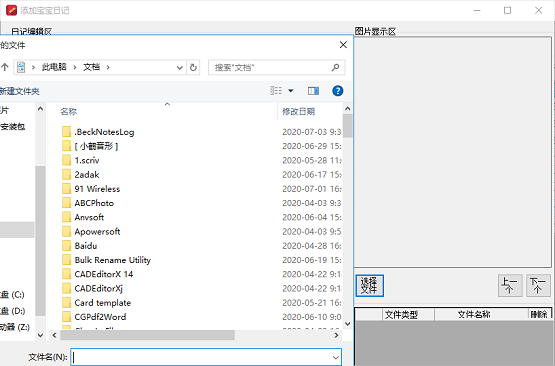
Task: Click the Anvsoft folder icon
Action: (66, 217)
